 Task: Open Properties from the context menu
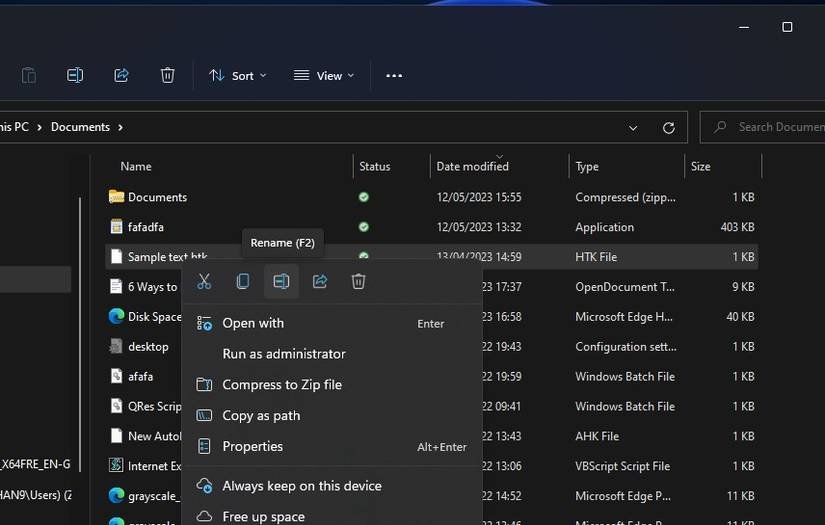tap(252, 447)
